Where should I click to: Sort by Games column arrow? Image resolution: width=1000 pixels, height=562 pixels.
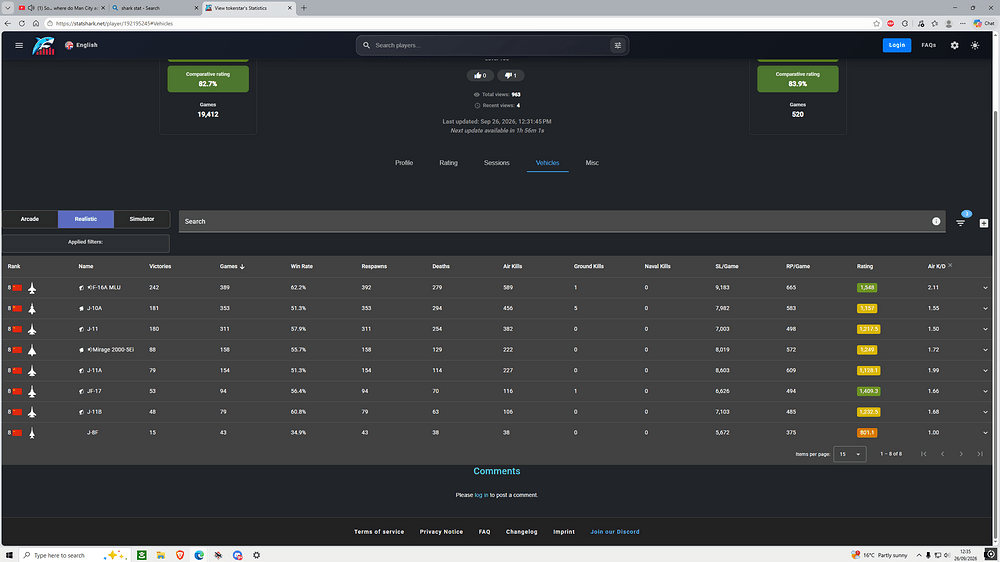click(x=242, y=267)
